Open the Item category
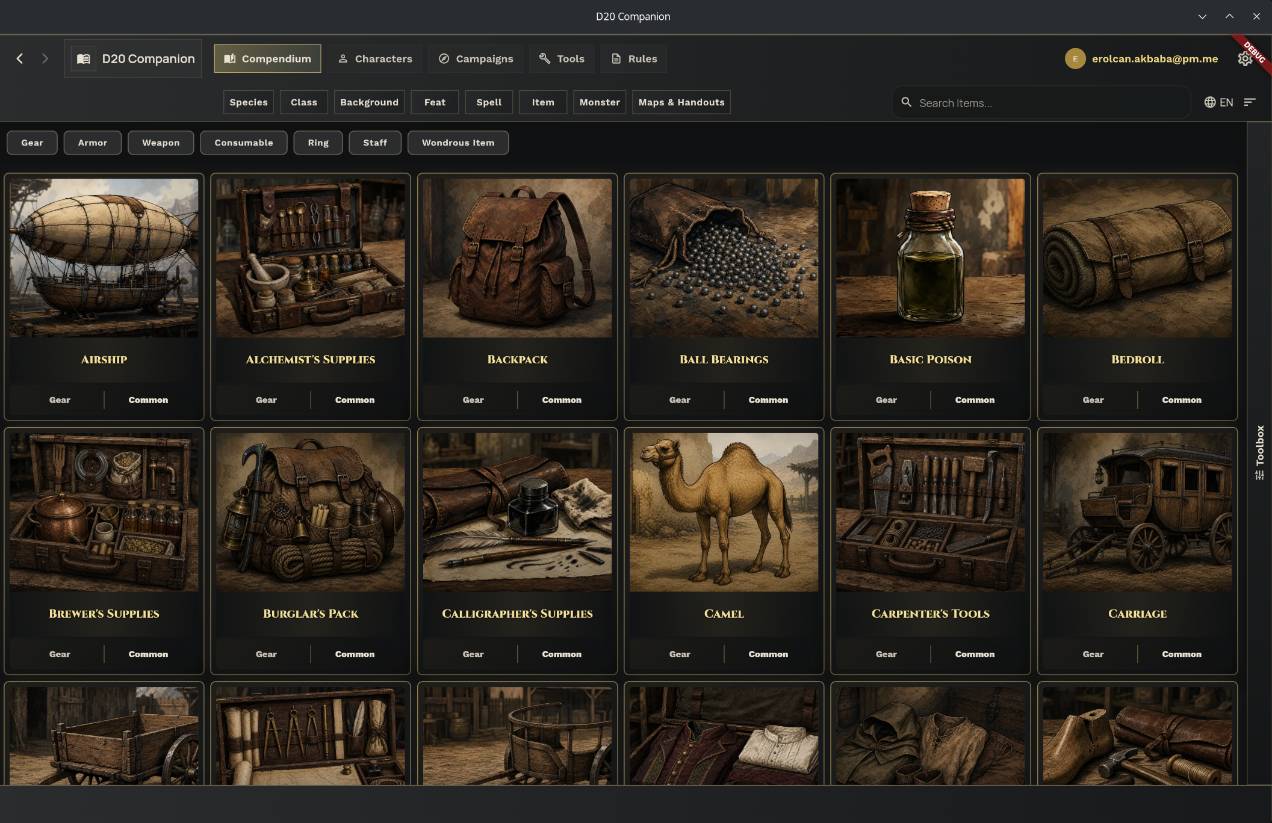The height and width of the screenshot is (823, 1272). pyautogui.click(x=543, y=102)
